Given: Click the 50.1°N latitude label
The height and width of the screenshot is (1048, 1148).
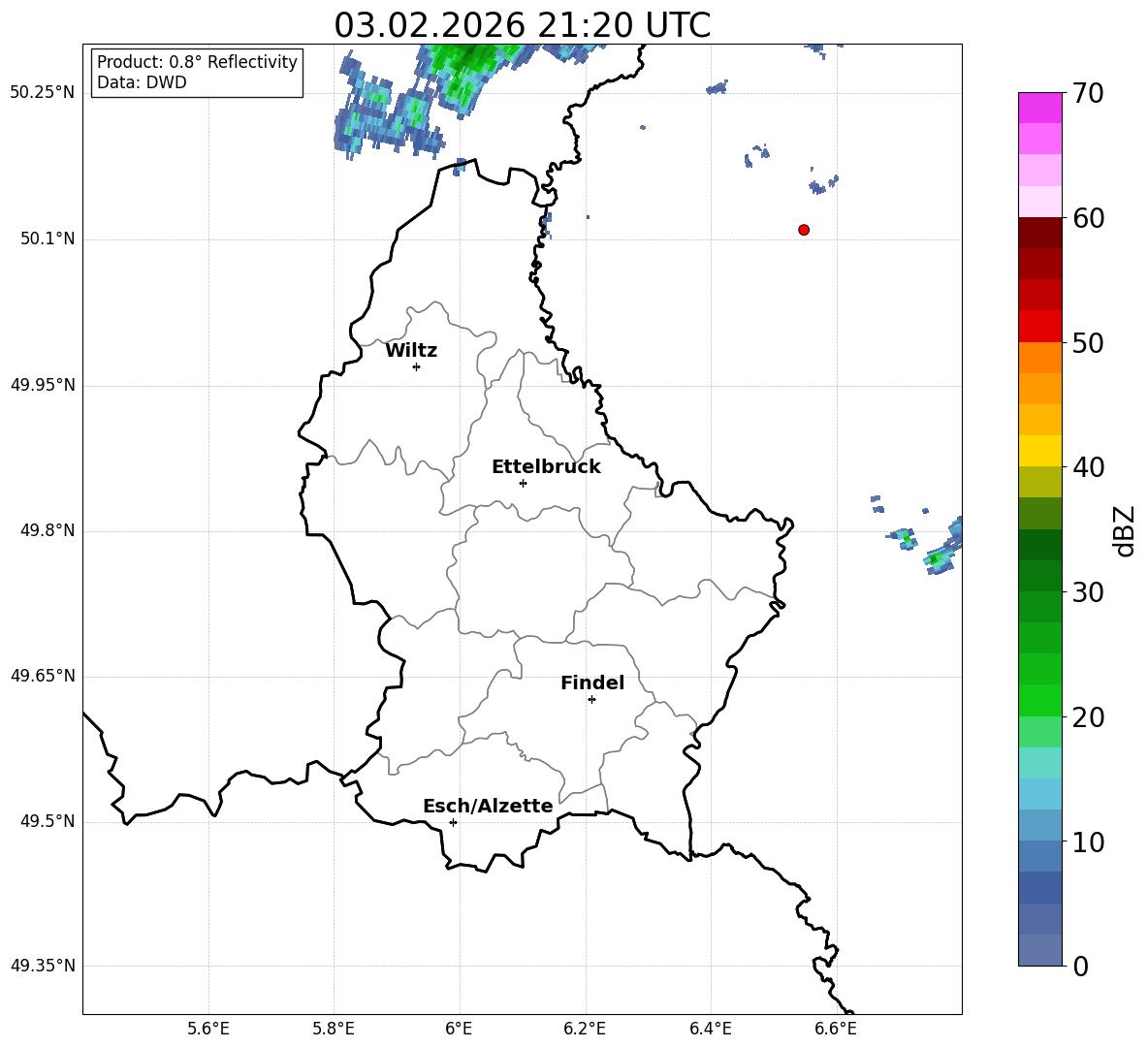Looking at the screenshot, I should (47, 239).
